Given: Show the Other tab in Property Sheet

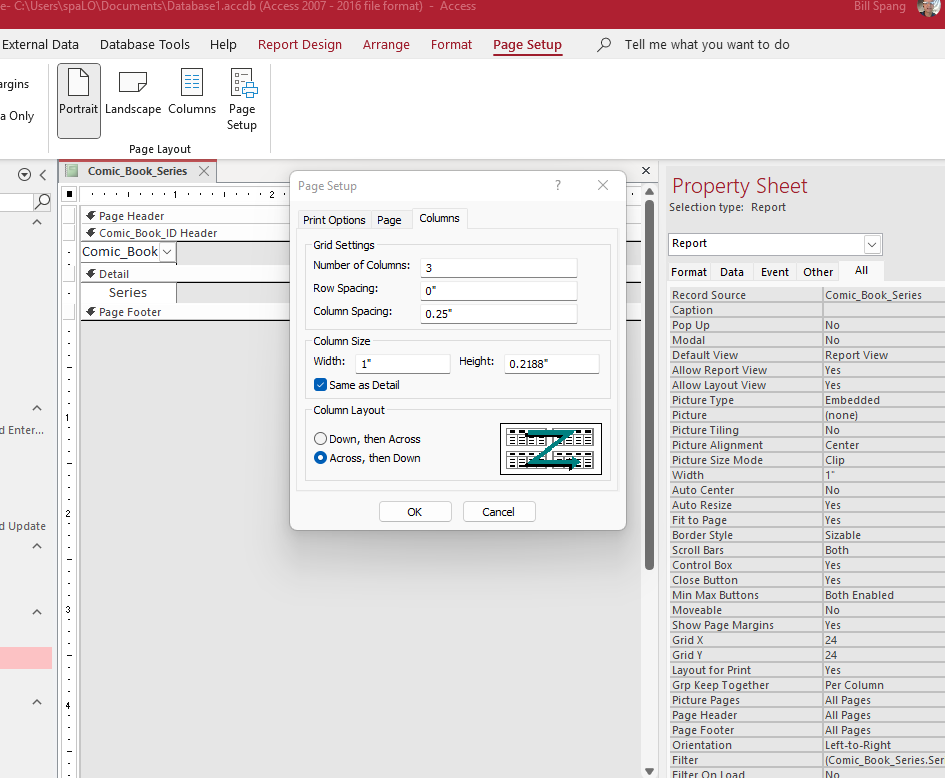Looking at the screenshot, I should pyautogui.click(x=818, y=272).
